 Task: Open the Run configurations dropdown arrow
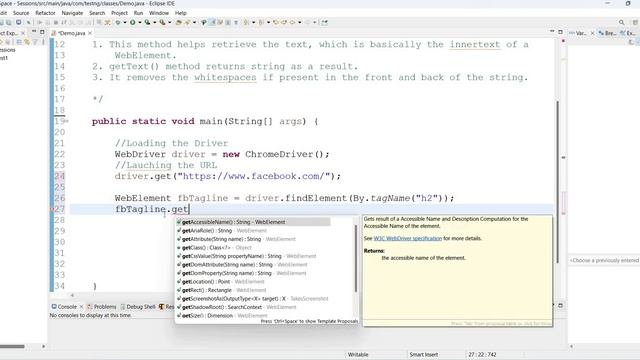tap(140, 22)
